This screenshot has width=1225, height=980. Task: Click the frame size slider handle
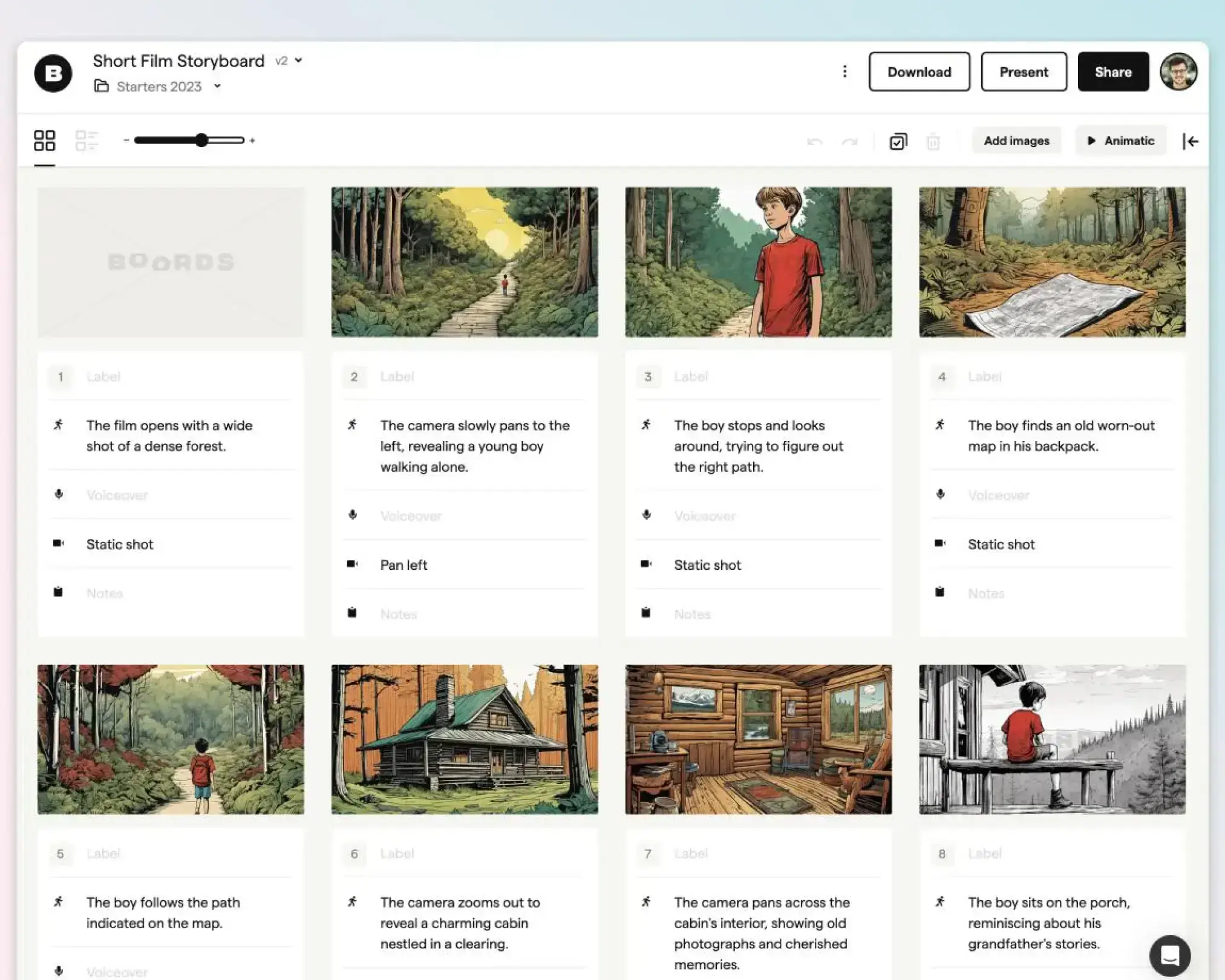201,140
